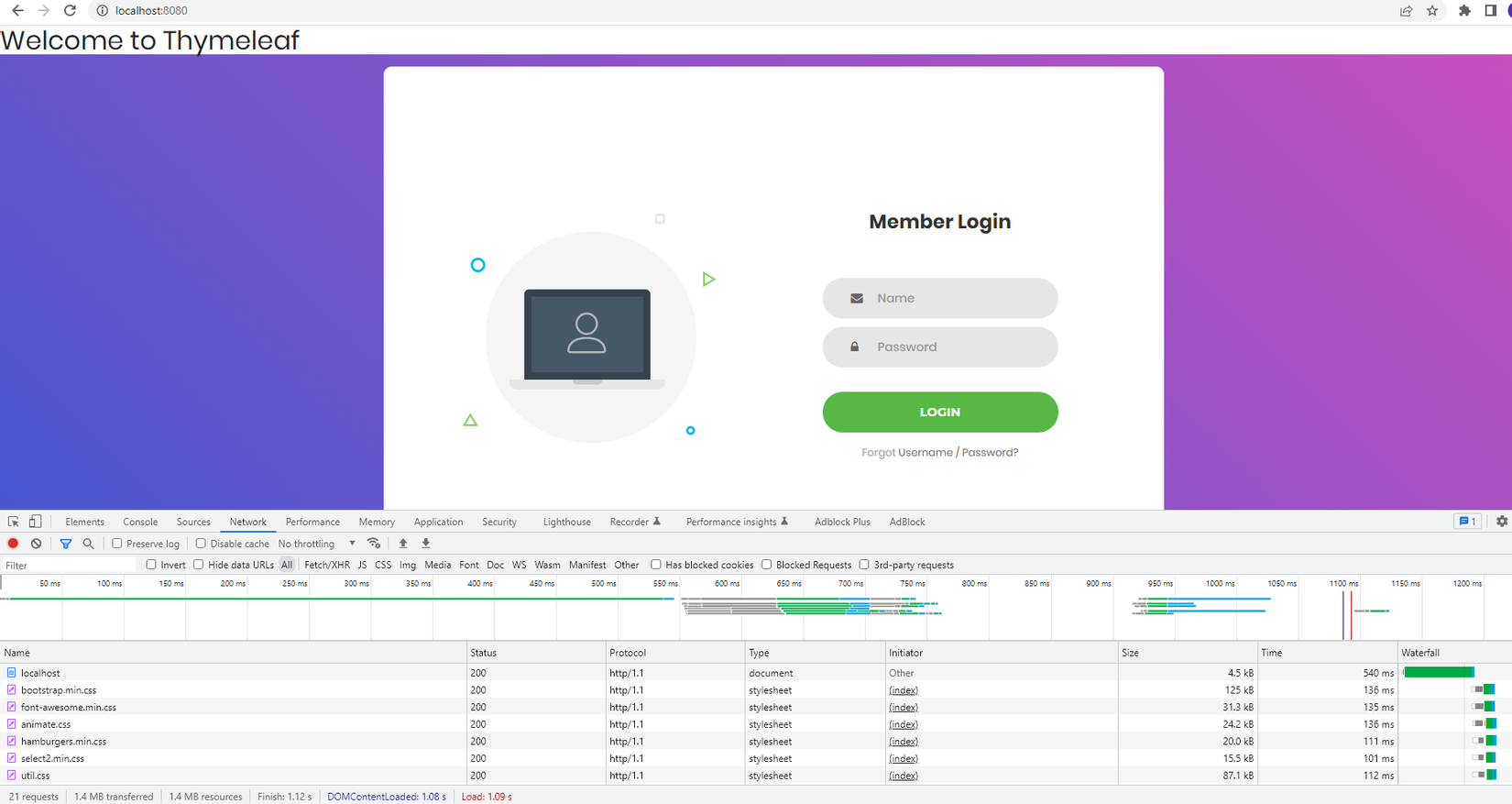The height and width of the screenshot is (804, 1512).
Task: Sort requests by the Waterfall column header
Action: click(1454, 653)
